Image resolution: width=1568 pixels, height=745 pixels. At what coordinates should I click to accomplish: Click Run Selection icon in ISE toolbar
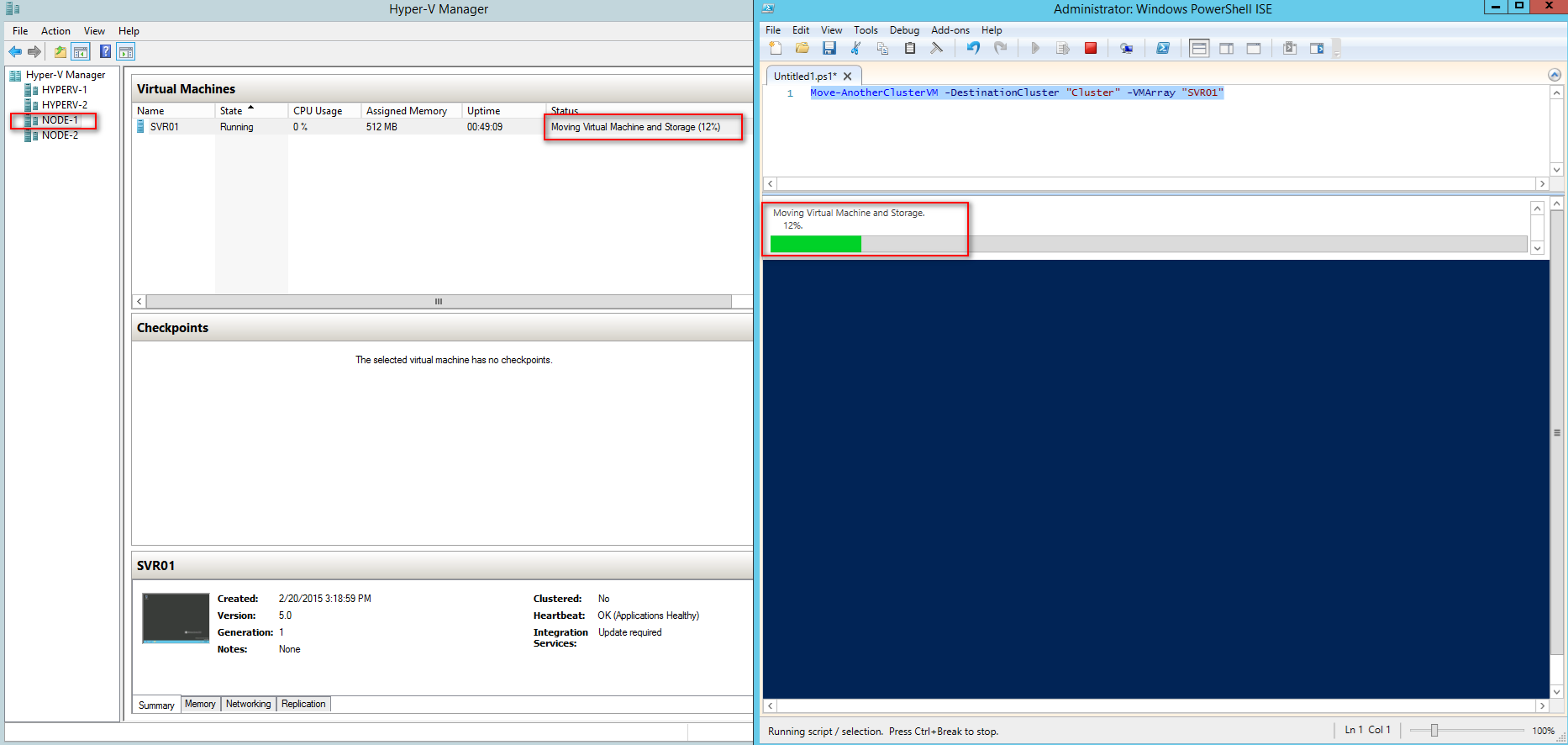pyautogui.click(x=1063, y=48)
